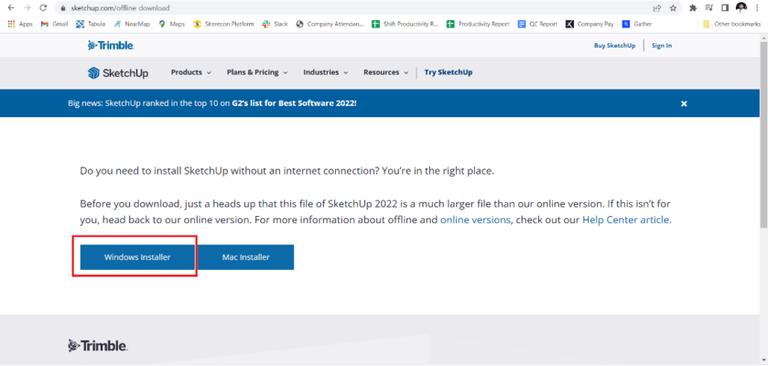The width and height of the screenshot is (768, 366).
Task: Toggle the browser side panel icon
Action: (x=725, y=8)
